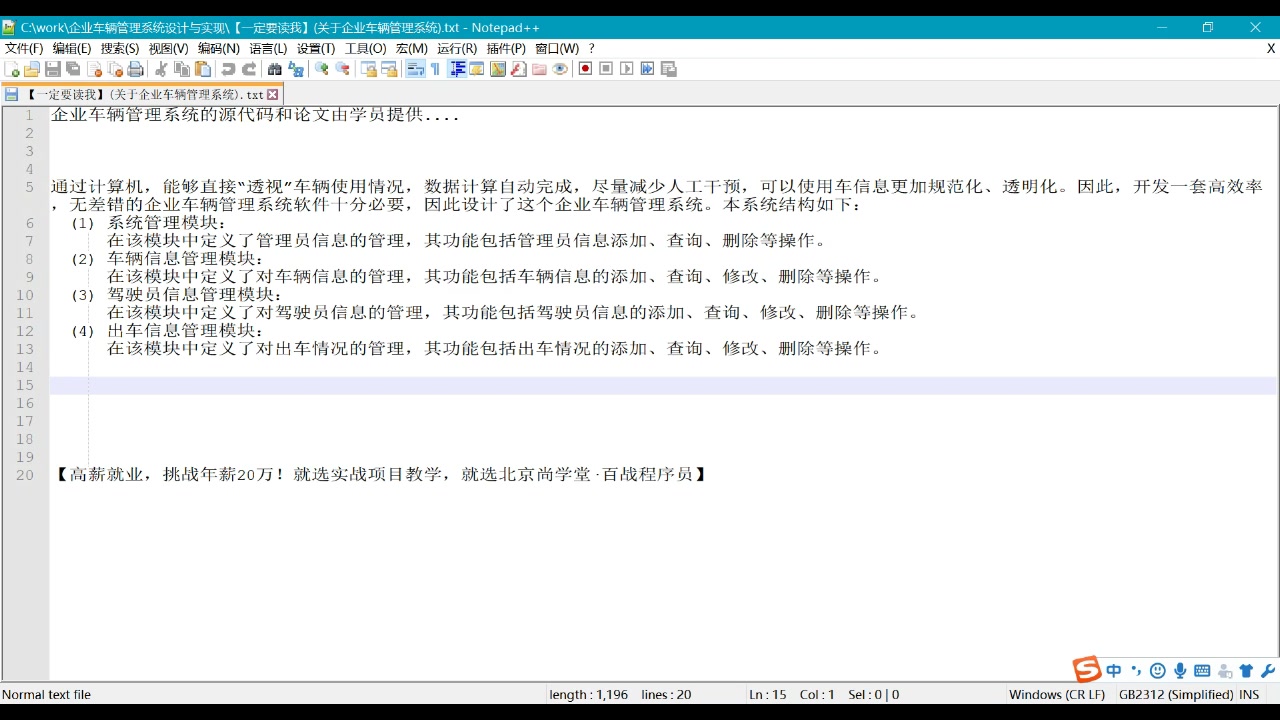The image size is (1280, 720).
Task: Open the 编码(N) menu
Action: click(x=218, y=48)
